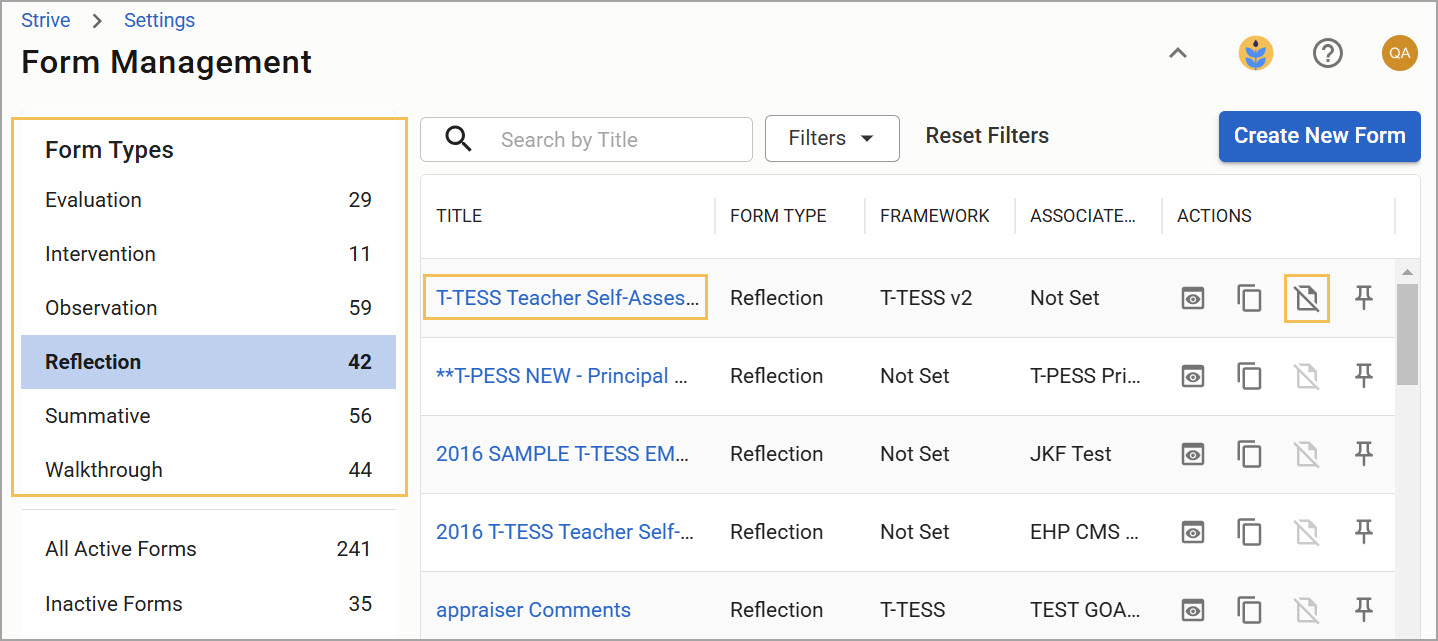Click the Search by Title field
Image resolution: width=1438 pixels, height=641 pixels.
(586, 139)
